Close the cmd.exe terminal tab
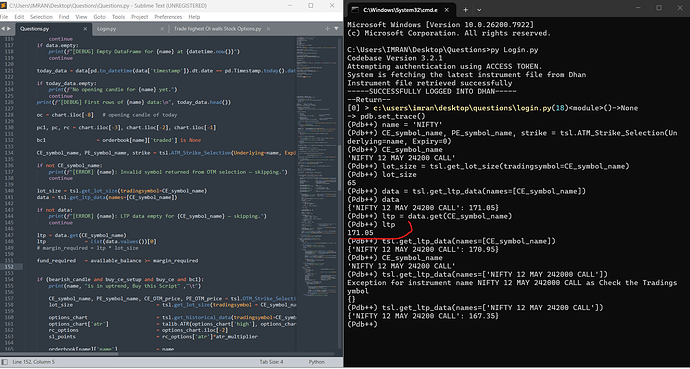This screenshot has height=369, width=690. pos(448,9)
